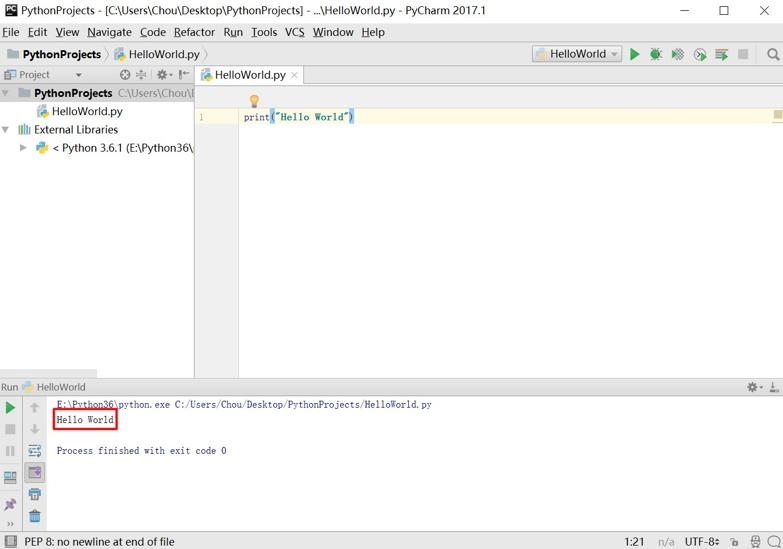Open Project panel settings gear
This screenshot has width=783, height=549.
click(x=163, y=74)
